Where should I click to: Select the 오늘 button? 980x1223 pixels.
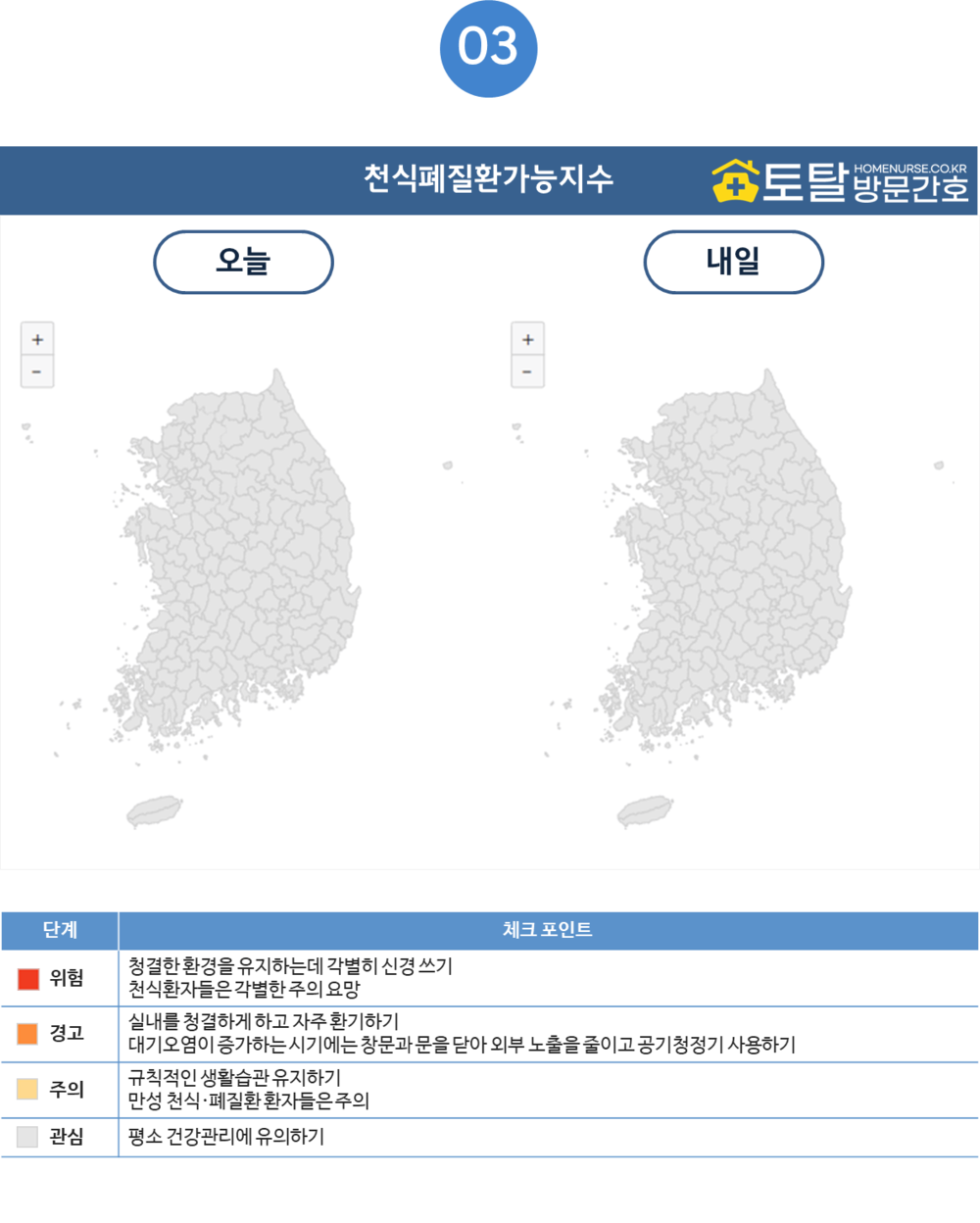[243, 262]
